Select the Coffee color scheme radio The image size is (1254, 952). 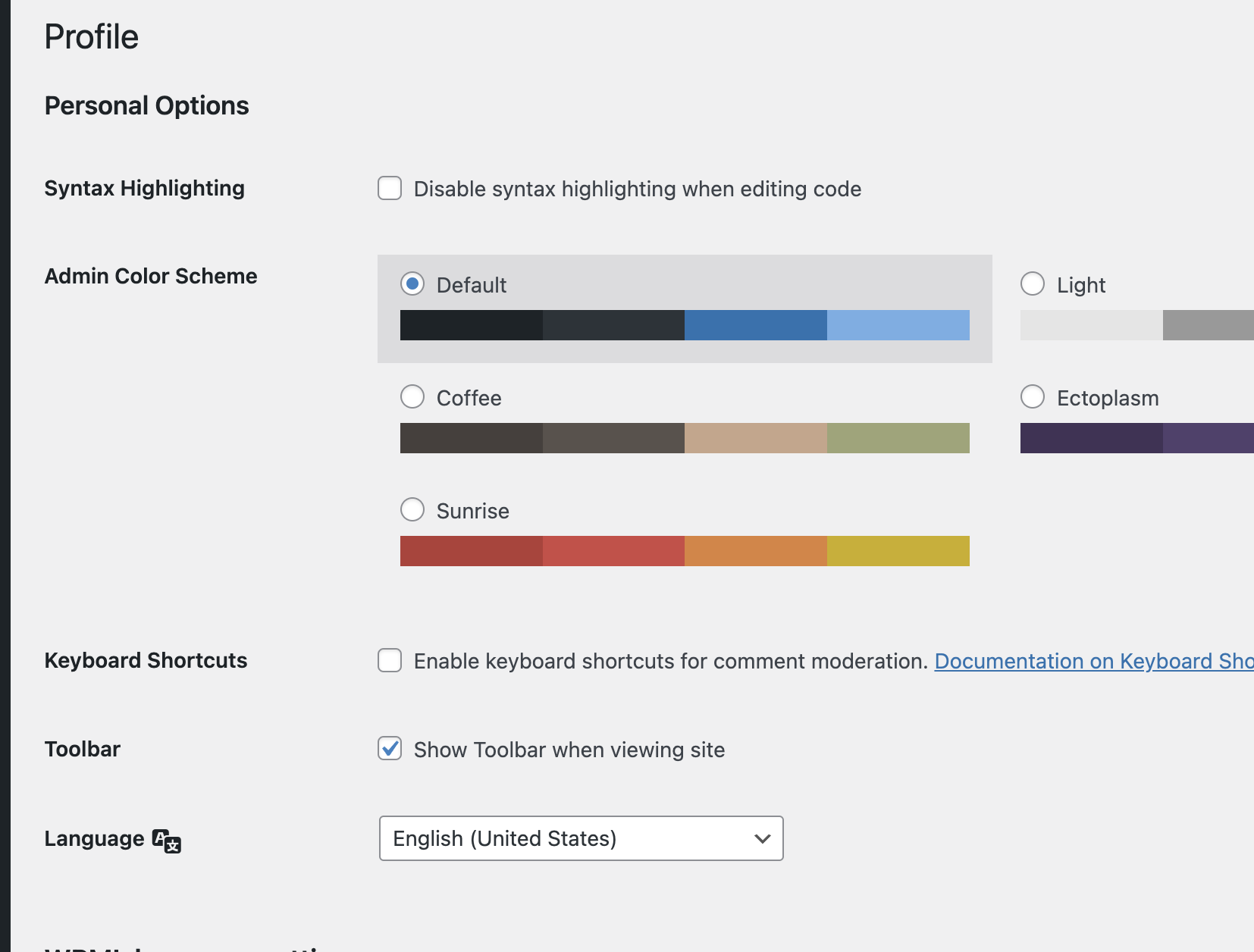click(x=412, y=396)
